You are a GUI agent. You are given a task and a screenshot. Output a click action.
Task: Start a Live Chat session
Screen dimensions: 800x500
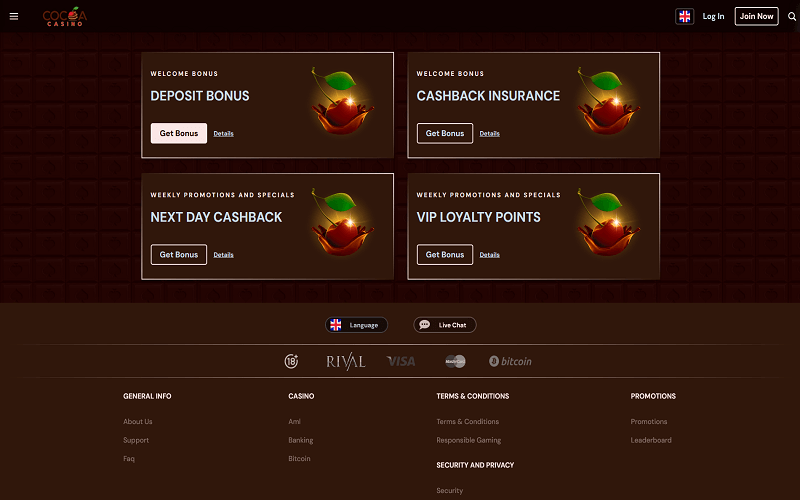tap(445, 325)
